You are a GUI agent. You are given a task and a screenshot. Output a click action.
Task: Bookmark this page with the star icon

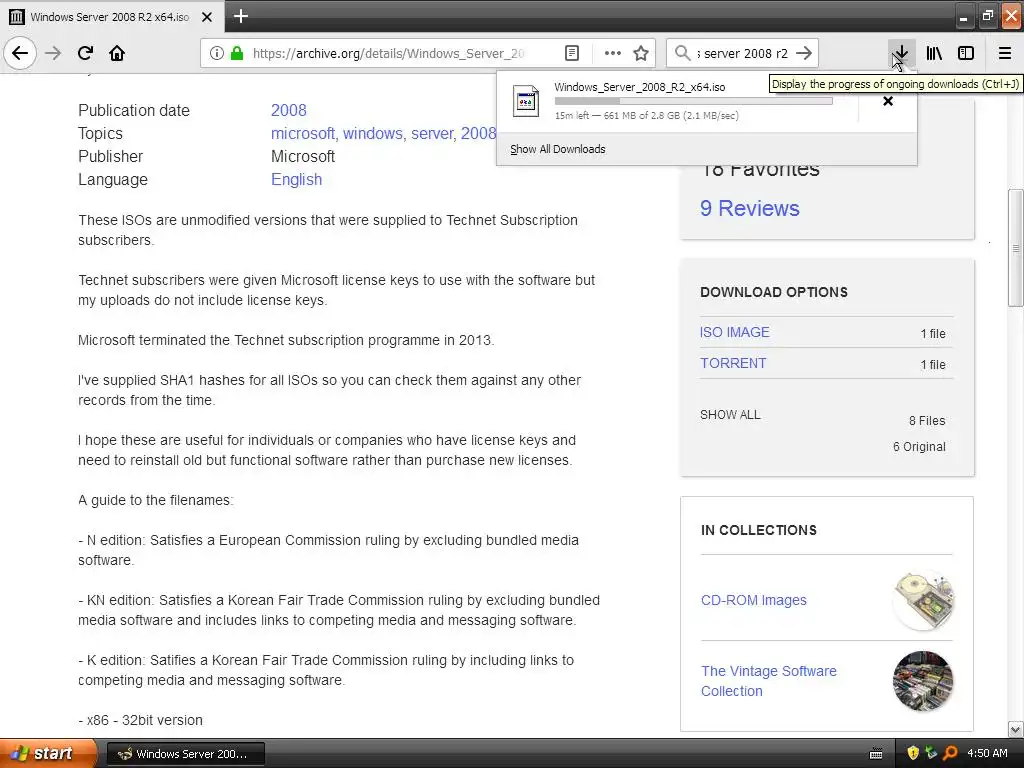tap(641, 53)
